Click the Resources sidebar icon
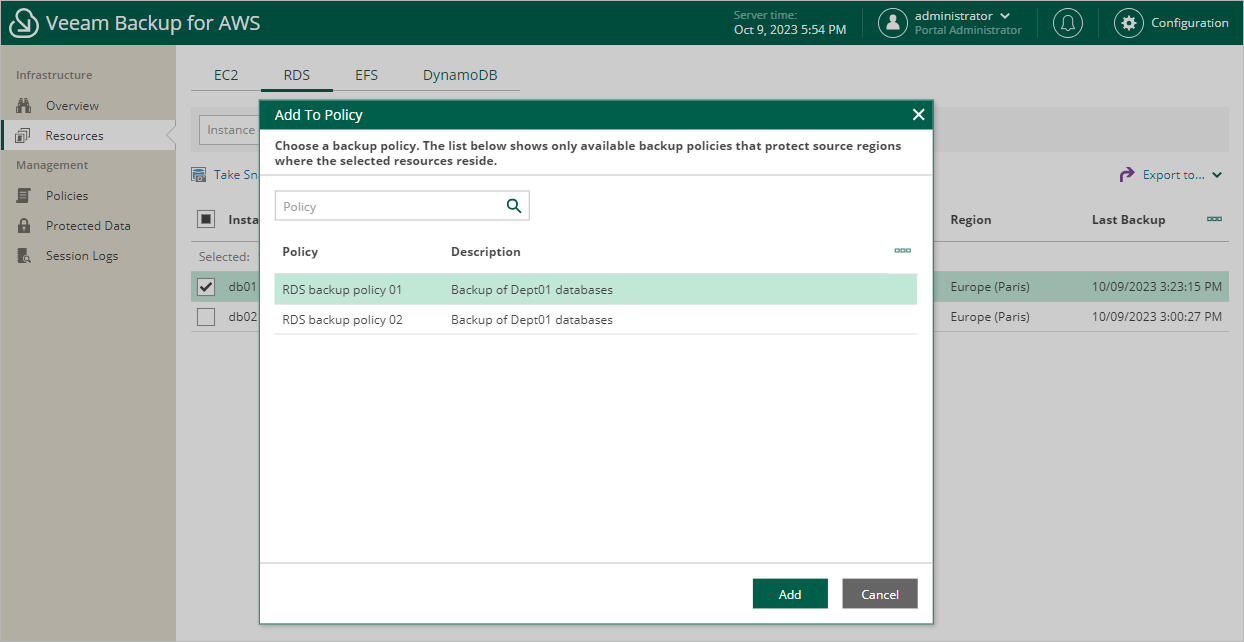Screen dimensions: 1244x642 25,136
